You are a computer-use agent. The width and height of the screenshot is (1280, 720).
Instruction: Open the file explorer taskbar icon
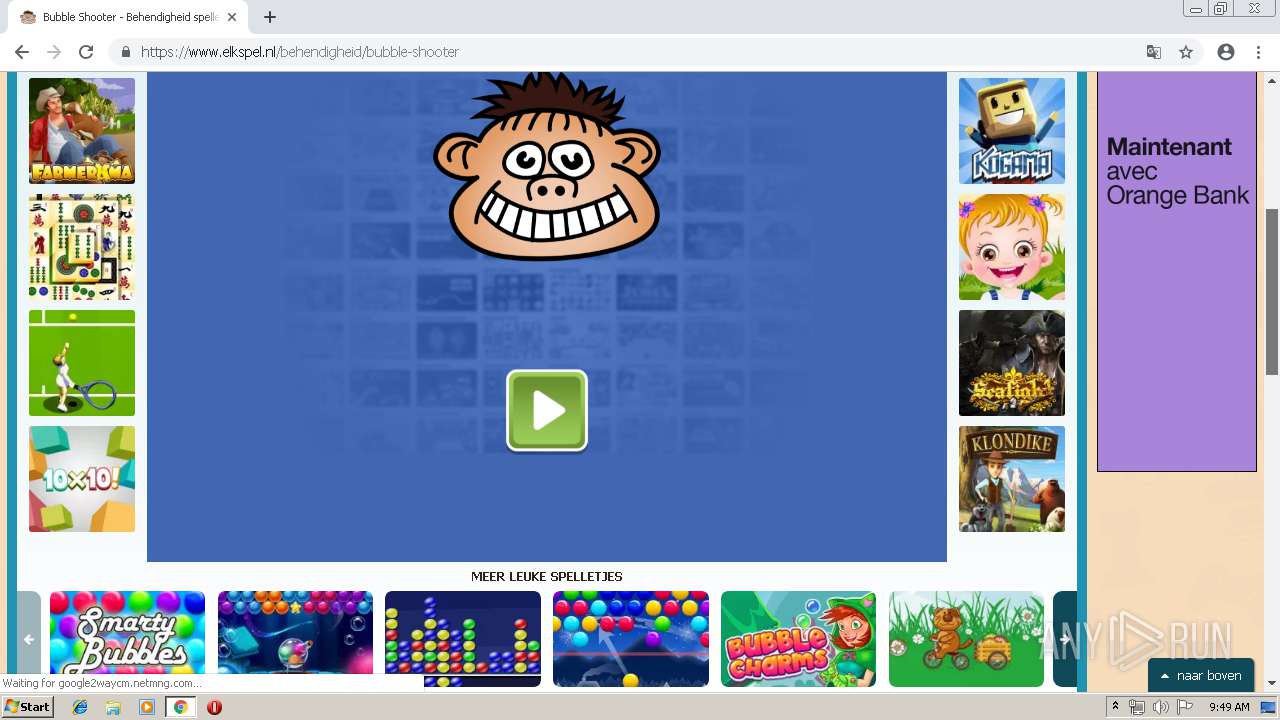coord(114,707)
